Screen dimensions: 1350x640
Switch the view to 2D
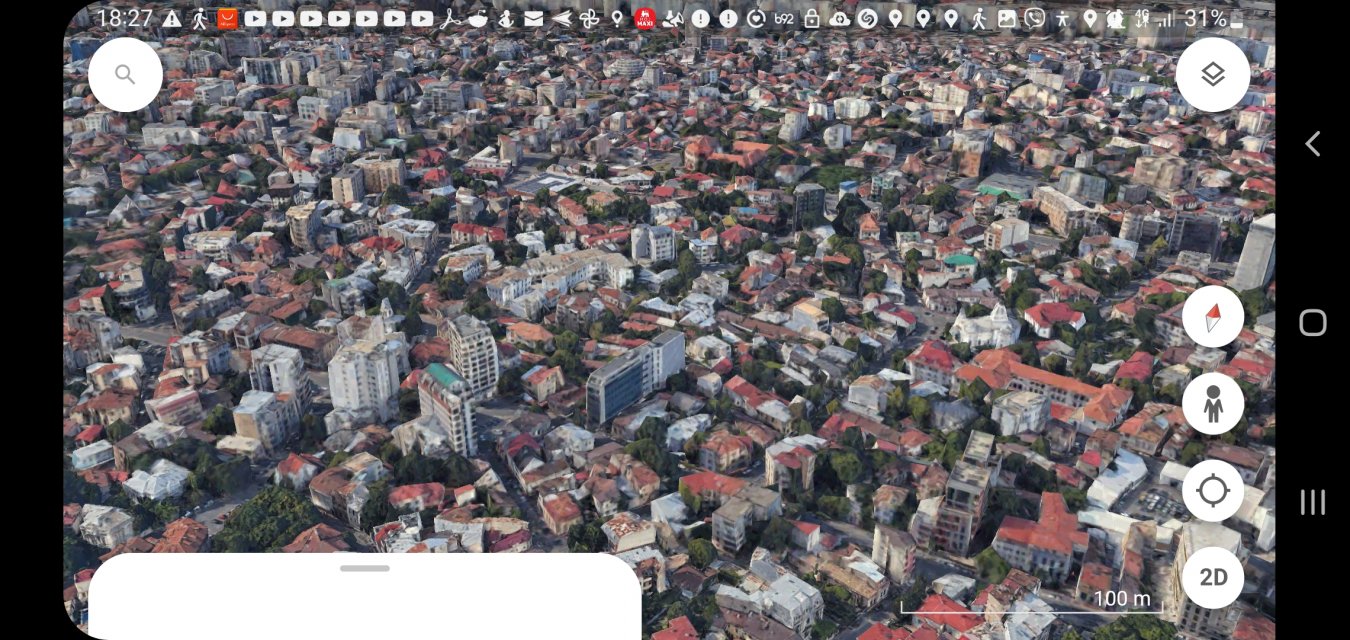click(1212, 578)
